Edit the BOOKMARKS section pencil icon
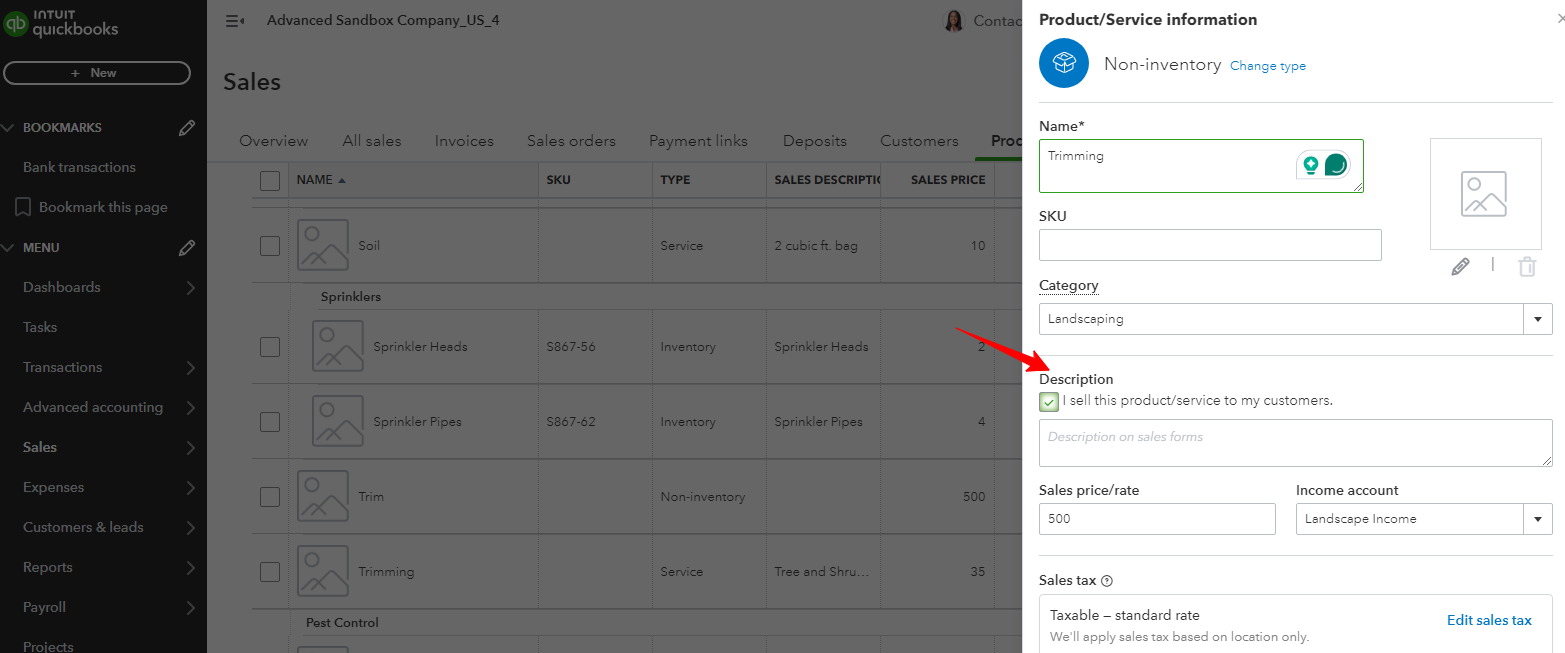1565x653 pixels. [x=186, y=128]
